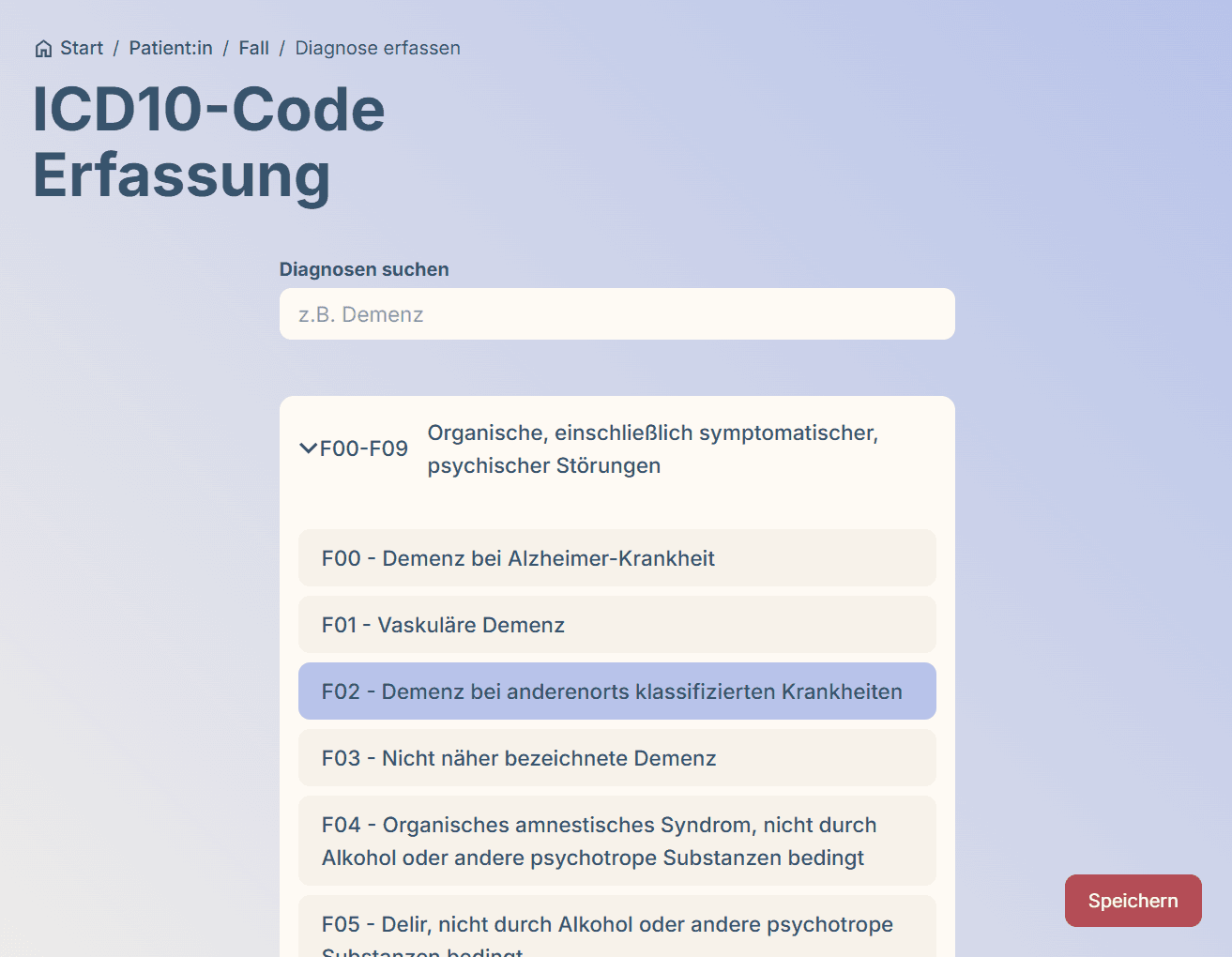Go to Patient:in breadcrumb link
The height and width of the screenshot is (957, 1232).
pos(171,48)
